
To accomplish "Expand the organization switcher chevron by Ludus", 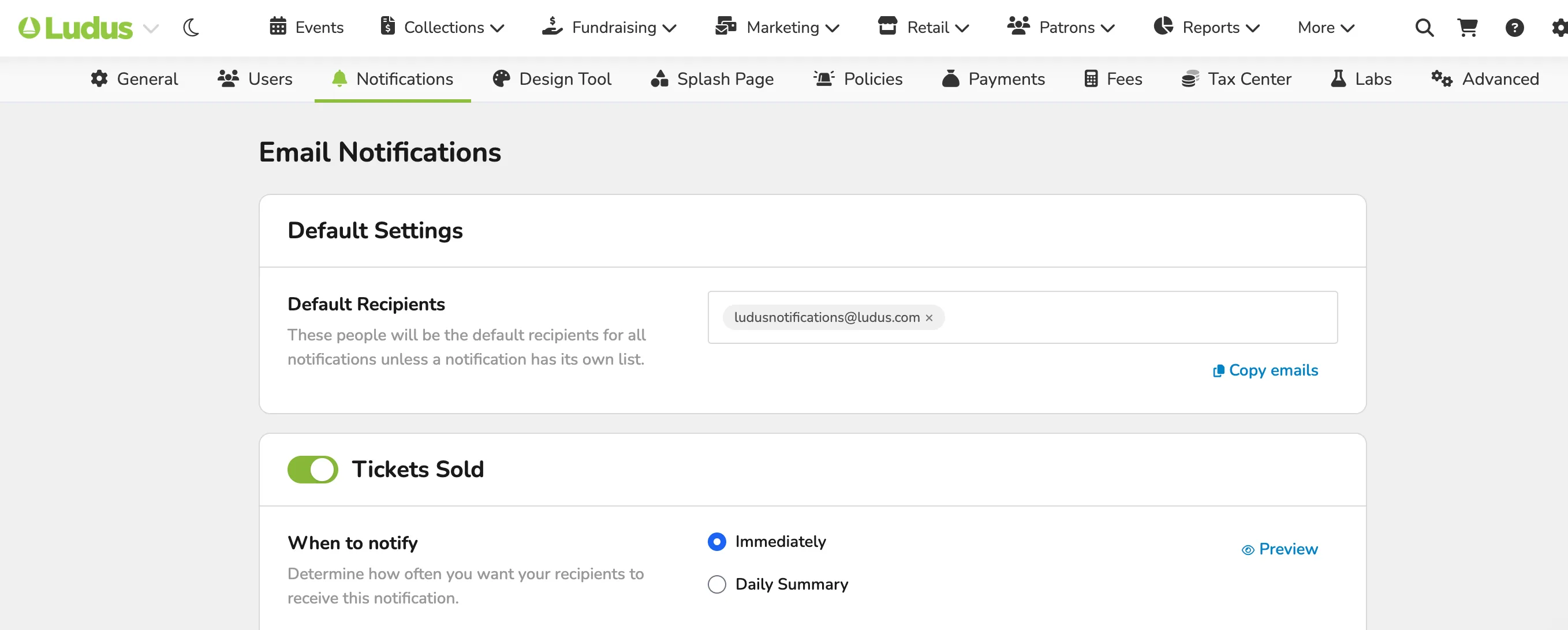I will [x=150, y=28].
